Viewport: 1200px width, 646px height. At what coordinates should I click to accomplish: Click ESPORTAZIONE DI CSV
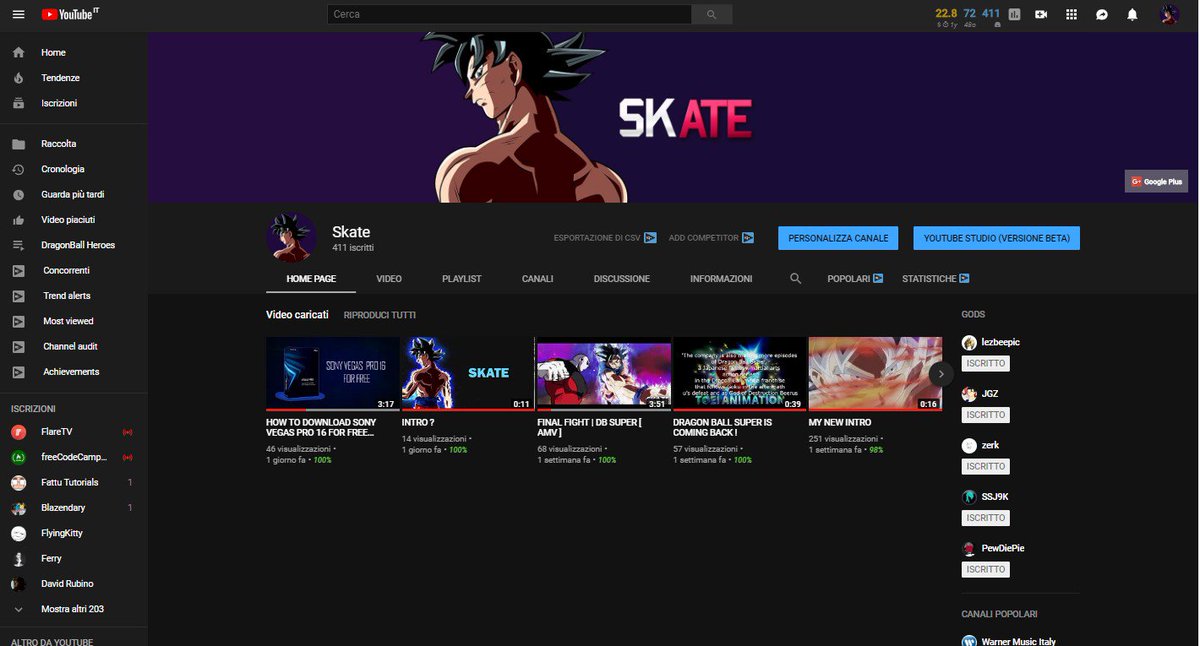coord(605,238)
